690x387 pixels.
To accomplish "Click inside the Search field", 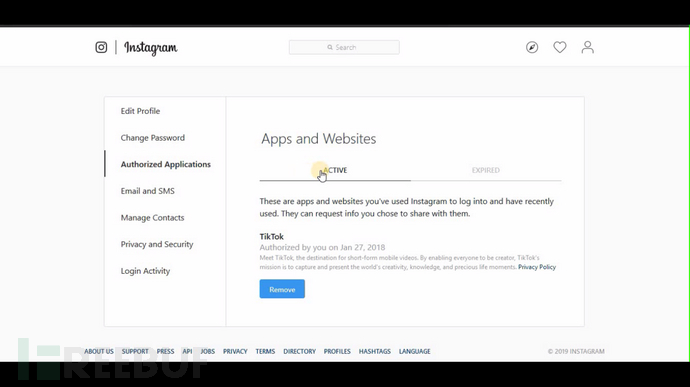I will pos(344,47).
